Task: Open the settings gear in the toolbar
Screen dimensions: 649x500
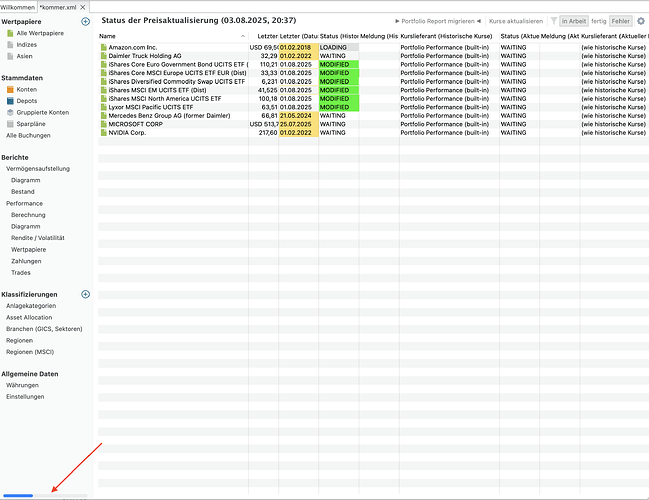Action: pyautogui.click(x=641, y=21)
